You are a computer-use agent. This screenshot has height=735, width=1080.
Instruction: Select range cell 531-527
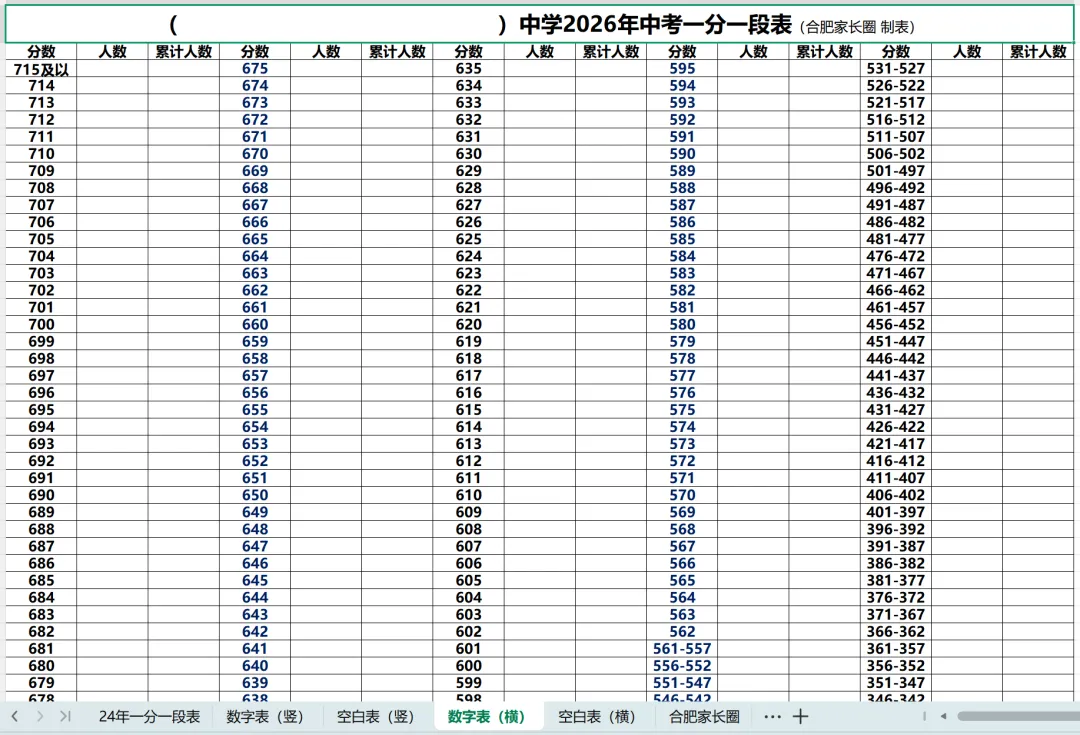(895, 69)
